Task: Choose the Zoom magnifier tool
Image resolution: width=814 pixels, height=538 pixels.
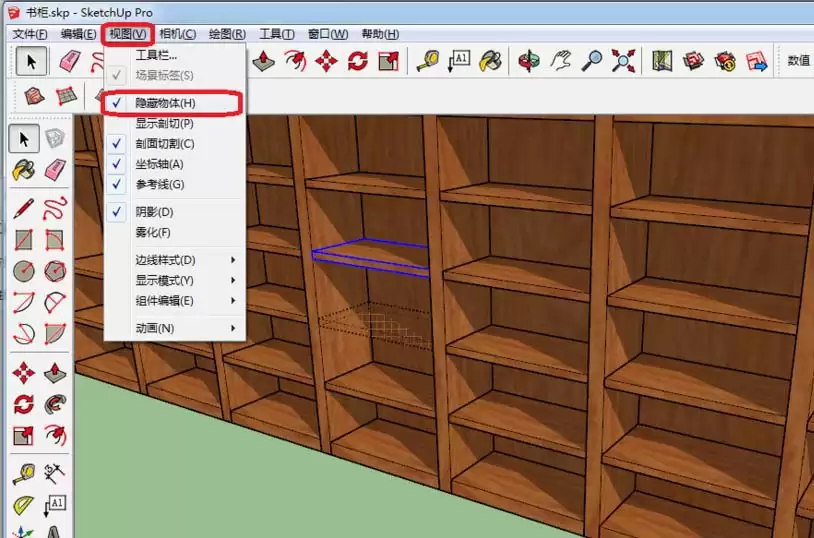Action: click(x=592, y=61)
